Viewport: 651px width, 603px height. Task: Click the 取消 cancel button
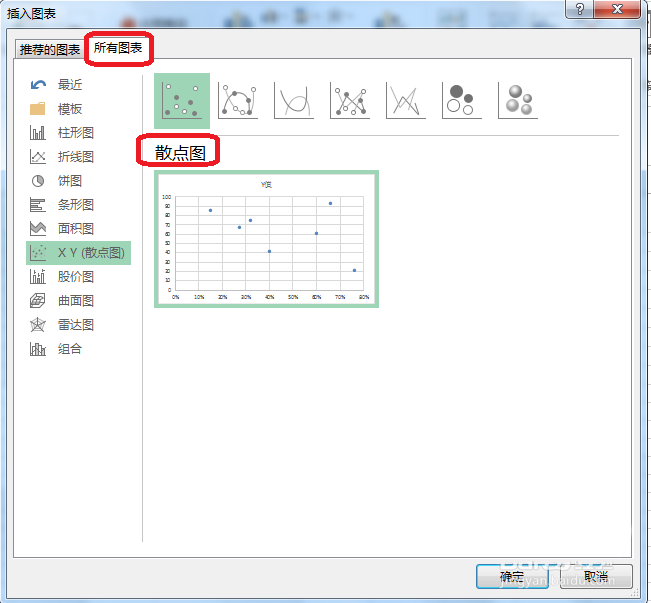coord(596,576)
